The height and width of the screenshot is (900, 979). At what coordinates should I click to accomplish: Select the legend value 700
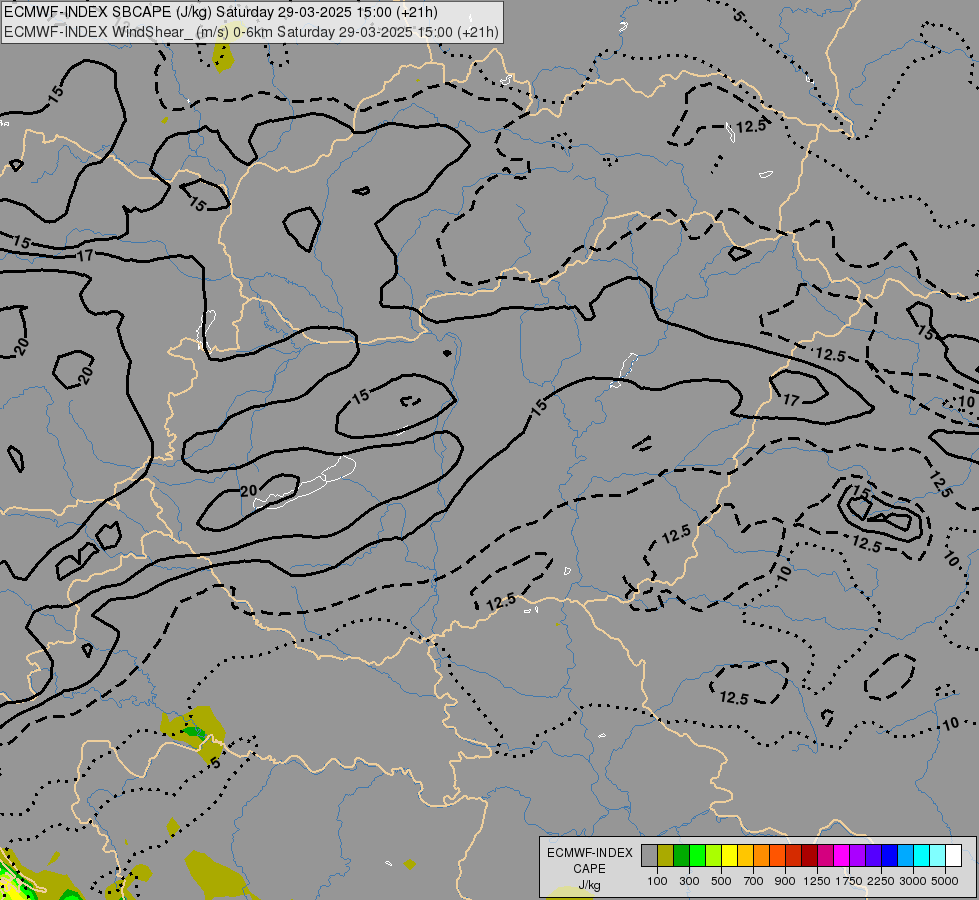(754, 881)
